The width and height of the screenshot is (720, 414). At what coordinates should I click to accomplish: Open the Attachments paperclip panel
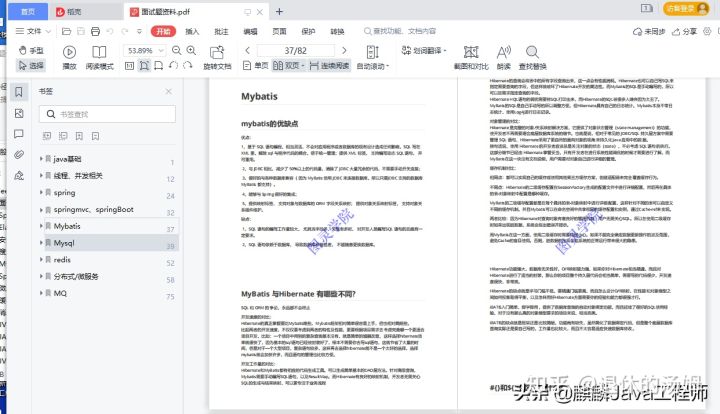pyautogui.click(x=19, y=155)
